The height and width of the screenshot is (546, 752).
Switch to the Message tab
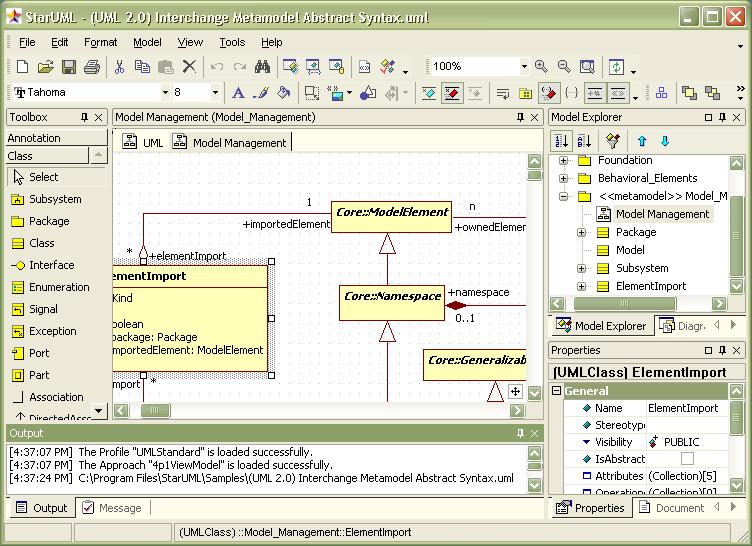112,508
